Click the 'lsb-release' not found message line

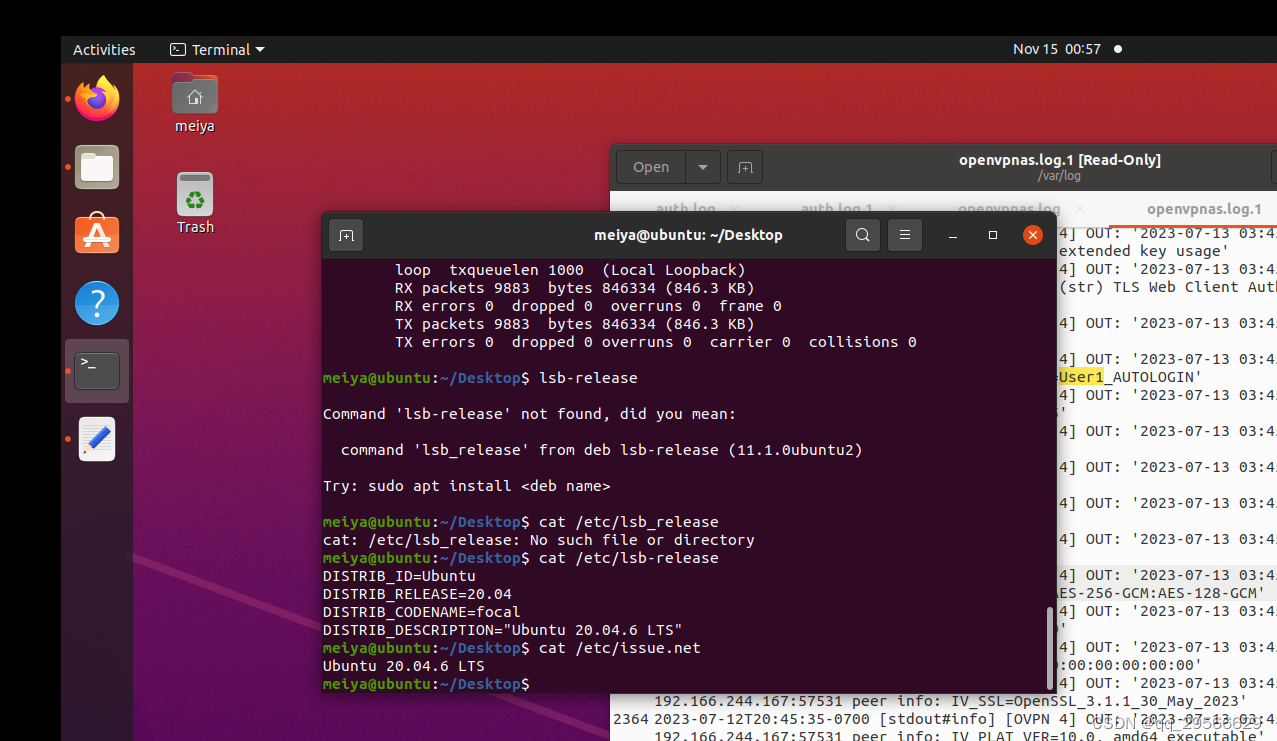[x=529, y=414]
